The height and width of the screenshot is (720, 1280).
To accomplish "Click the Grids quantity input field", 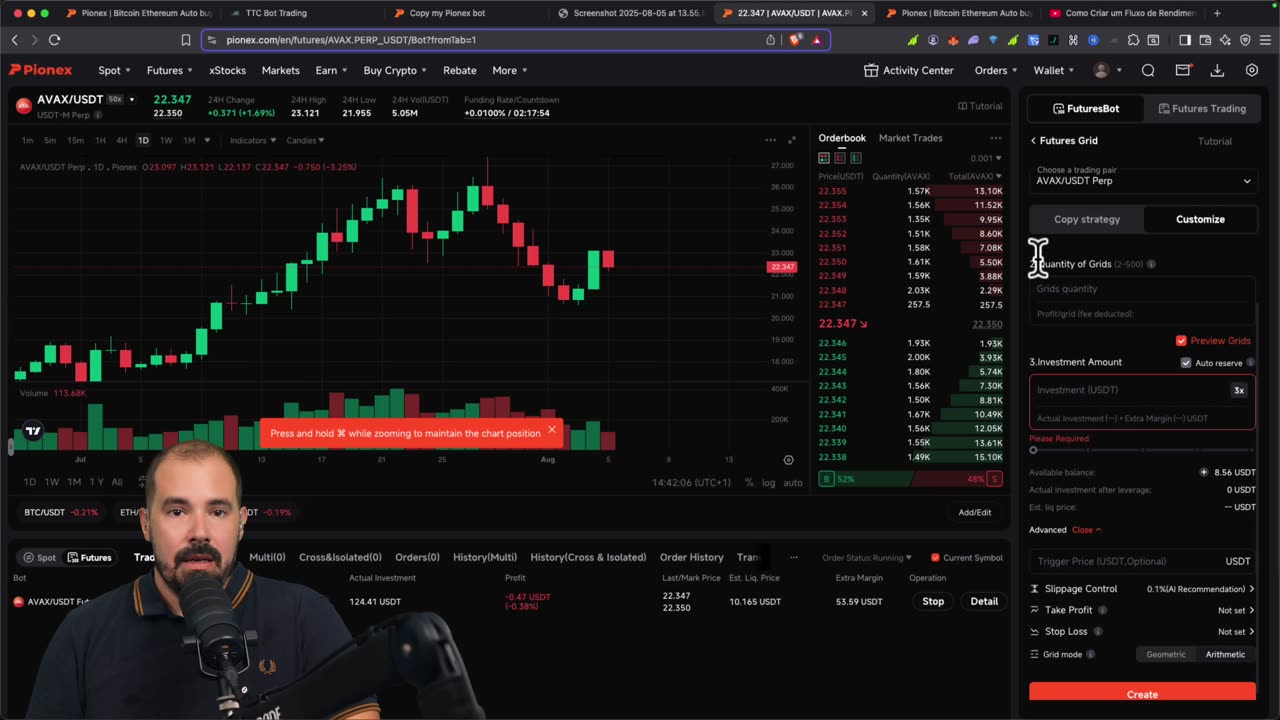I will 1142,289.
